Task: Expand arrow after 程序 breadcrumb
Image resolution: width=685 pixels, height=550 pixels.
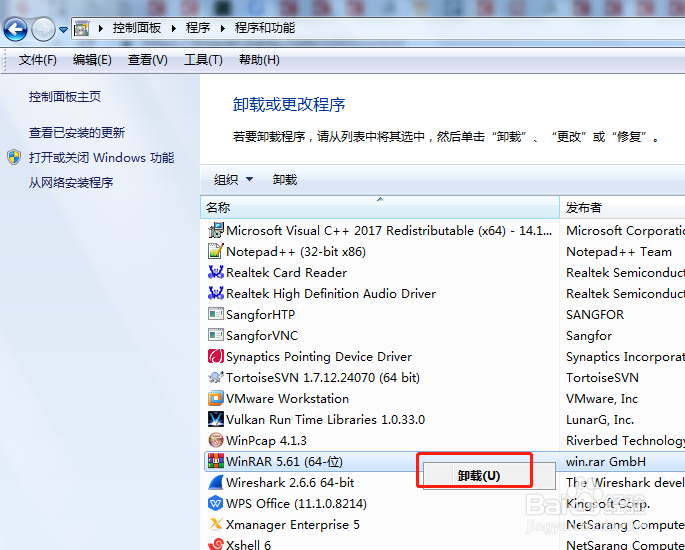Action: pyautogui.click(x=223, y=28)
